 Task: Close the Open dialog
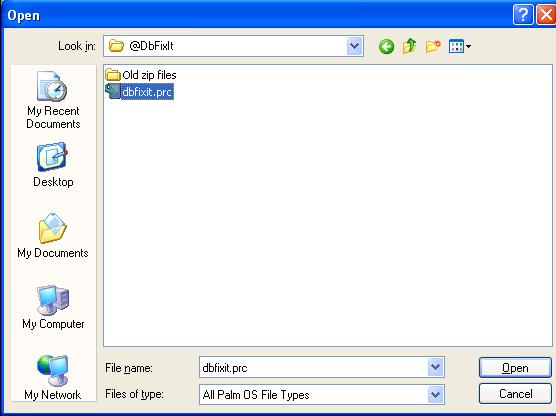tap(546, 15)
